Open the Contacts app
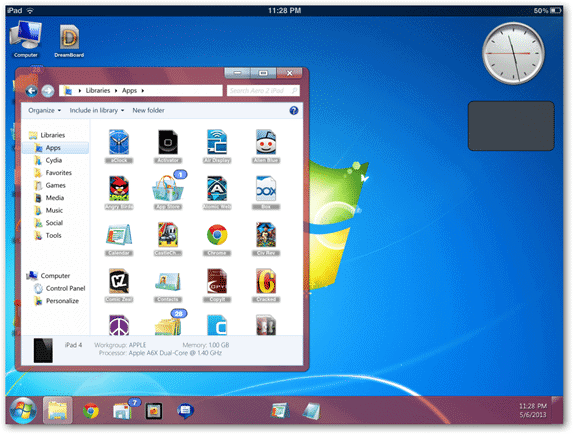Image resolution: width=573 pixels, height=434 pixels. [168, 281]
